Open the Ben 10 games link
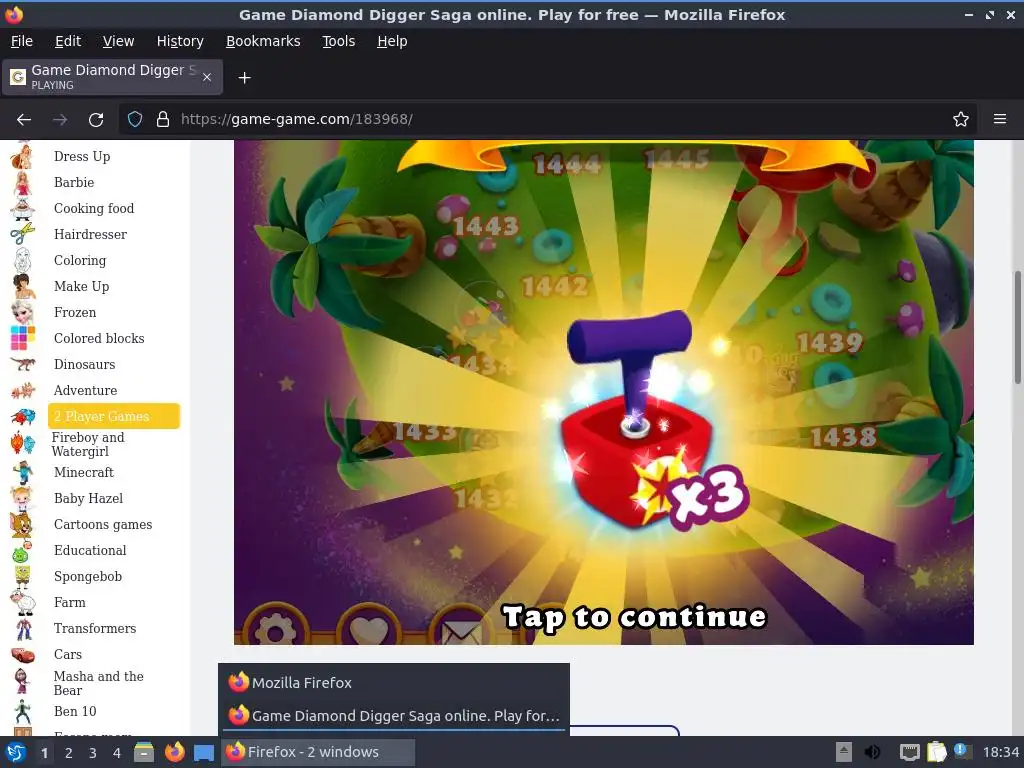This screenshot has width=1024, height=768. tap(74, 712)
